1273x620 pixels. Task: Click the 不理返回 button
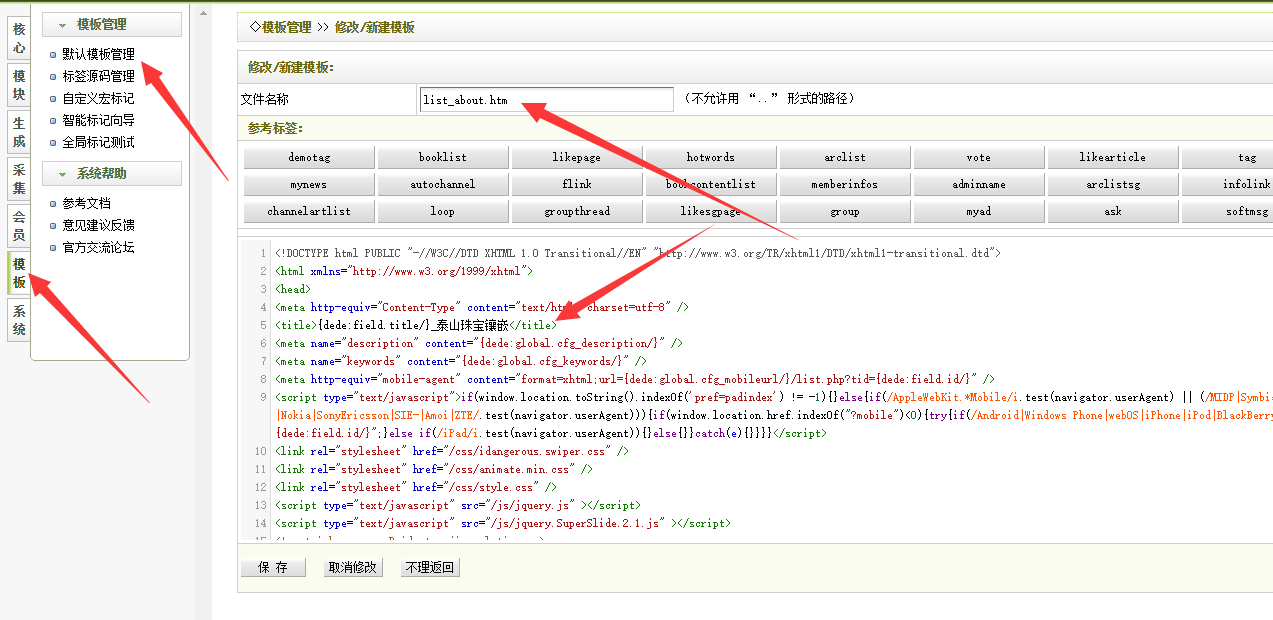pyautogui.click(x=429, y=567)
